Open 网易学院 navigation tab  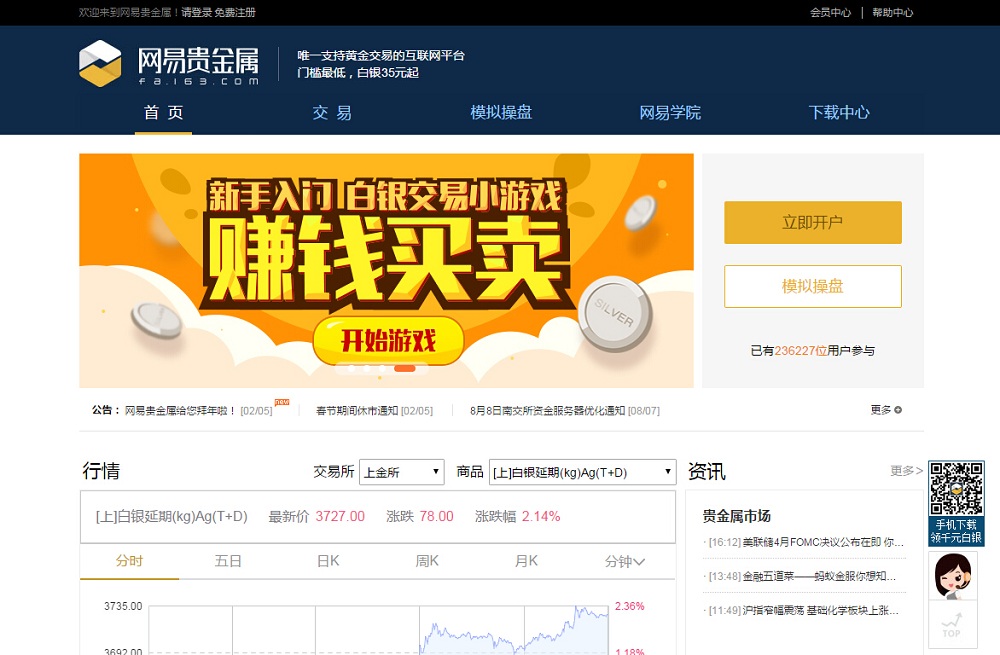click(670, 113)
